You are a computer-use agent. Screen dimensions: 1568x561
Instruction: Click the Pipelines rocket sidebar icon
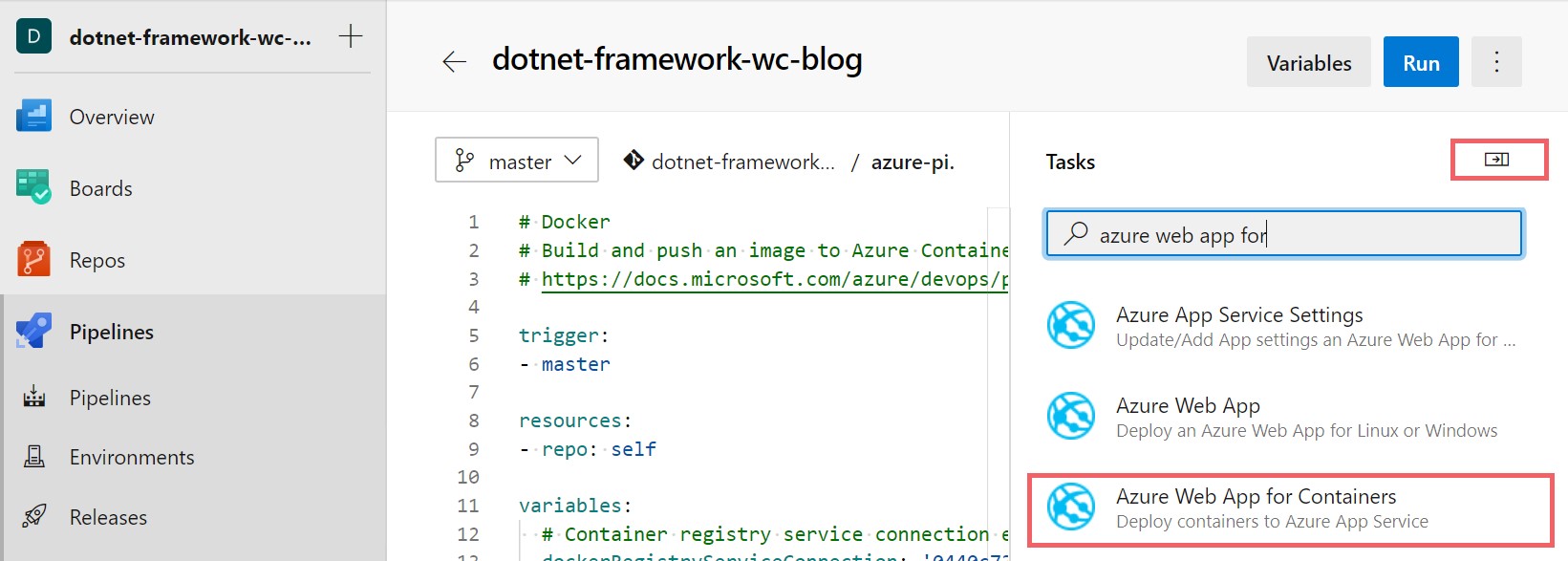pyautogui.click(x=32, y=331)
